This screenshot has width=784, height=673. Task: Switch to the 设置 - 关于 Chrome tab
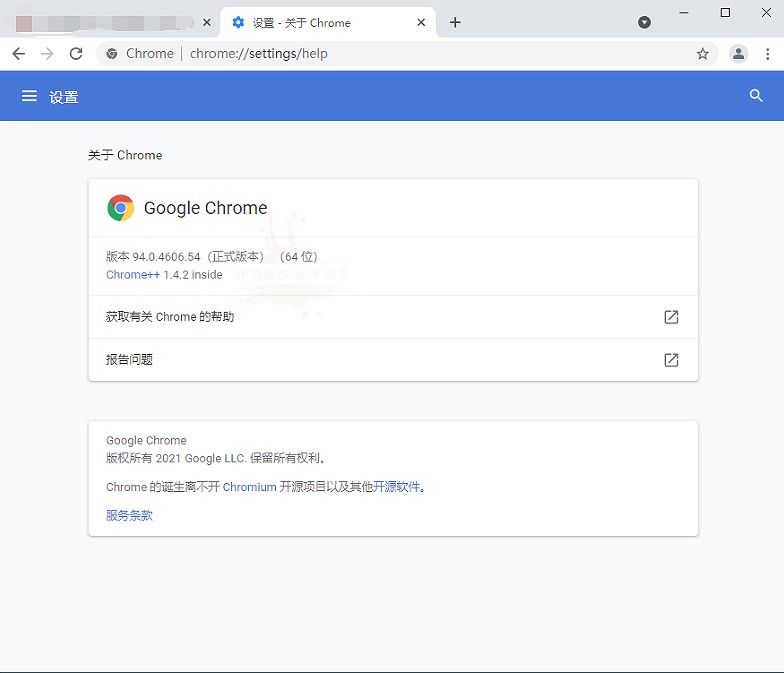click(x=328, y=22)
